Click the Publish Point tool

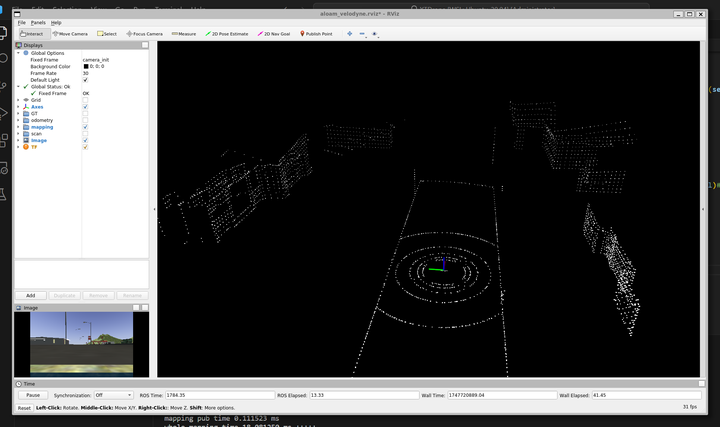point(316,33)
